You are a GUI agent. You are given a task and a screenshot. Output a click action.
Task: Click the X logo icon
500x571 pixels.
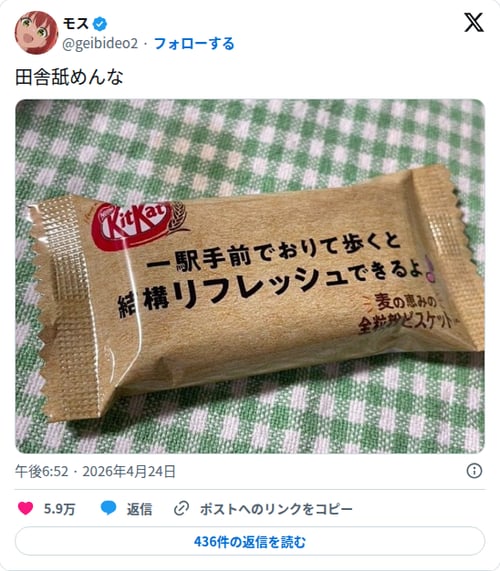(x=474, y=23)
